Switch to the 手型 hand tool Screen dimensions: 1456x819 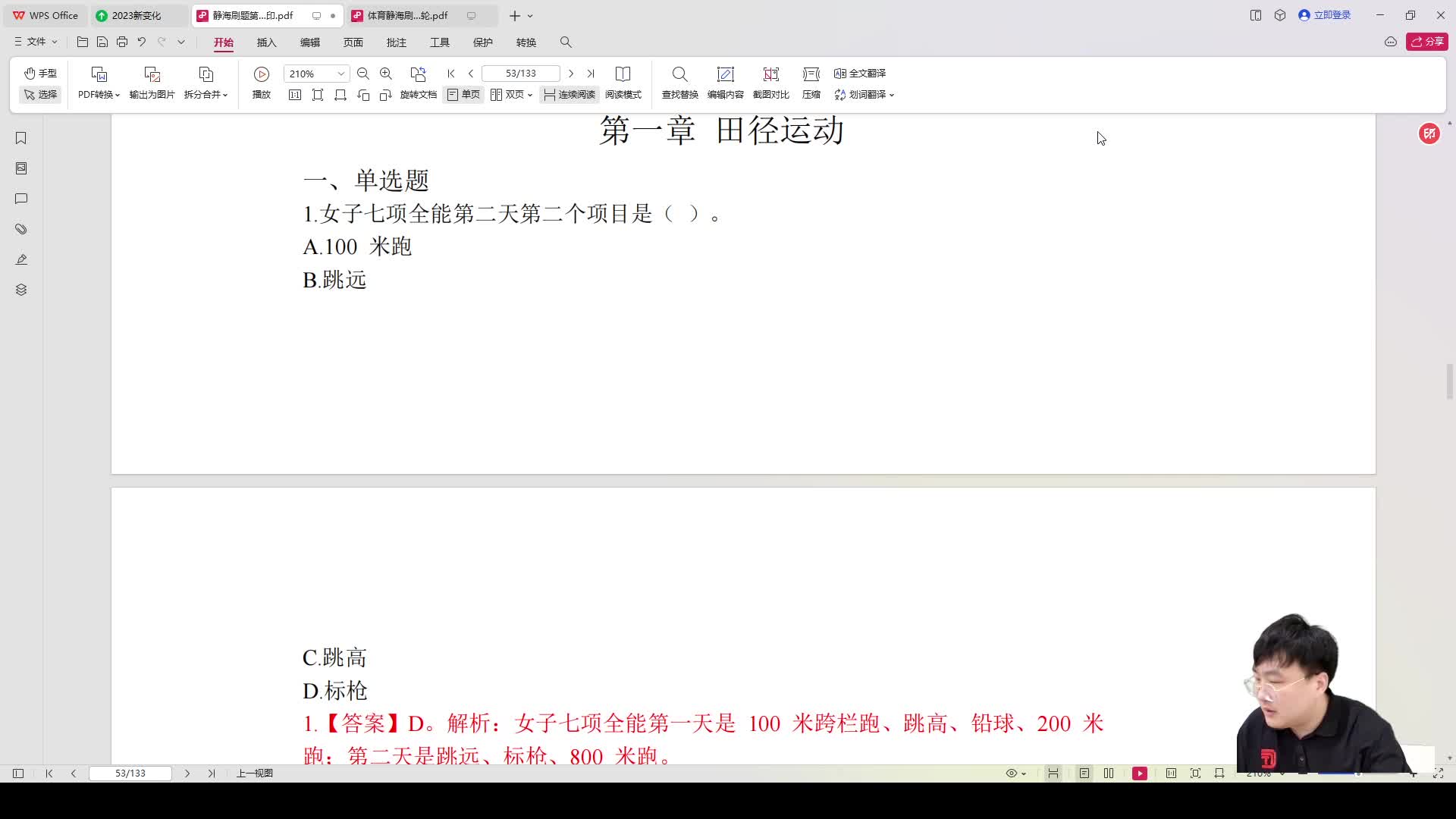coord(40,74)
